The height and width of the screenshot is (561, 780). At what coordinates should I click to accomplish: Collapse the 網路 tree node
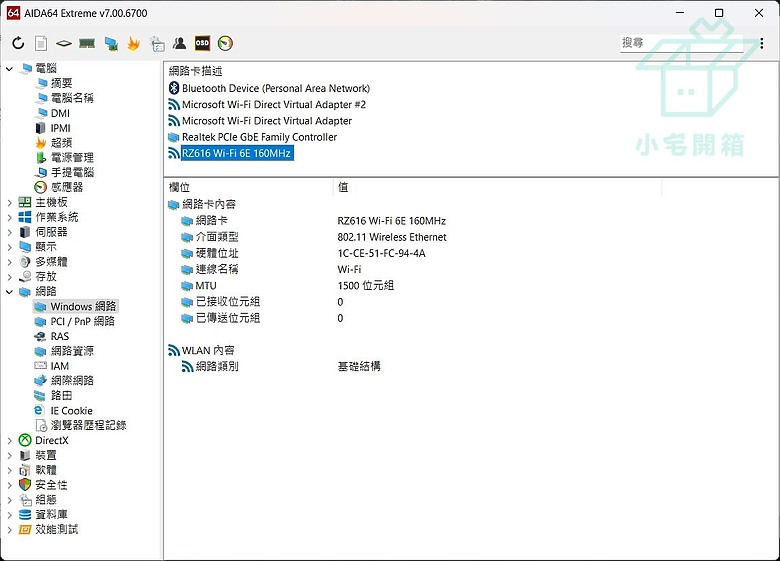click(9, 292)
